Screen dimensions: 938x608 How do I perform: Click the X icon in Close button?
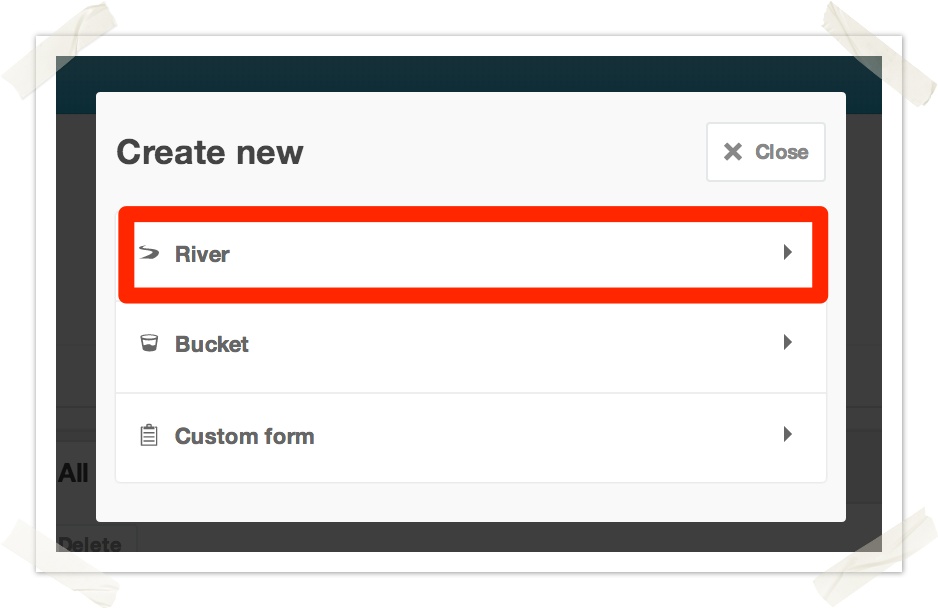(x=733, y=152)
